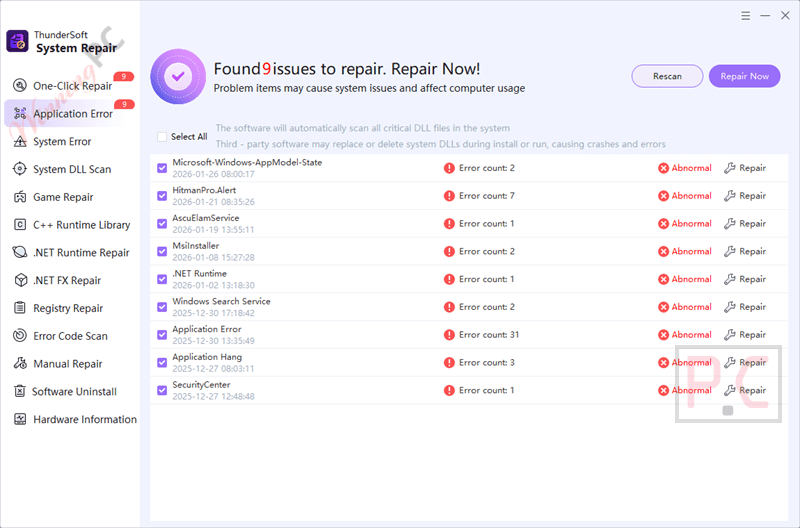Screen dimensions: 800x528
Task: Uncheck the Windows Search Service checkbox
Action: pyautogui.click(x=162, y=307)
